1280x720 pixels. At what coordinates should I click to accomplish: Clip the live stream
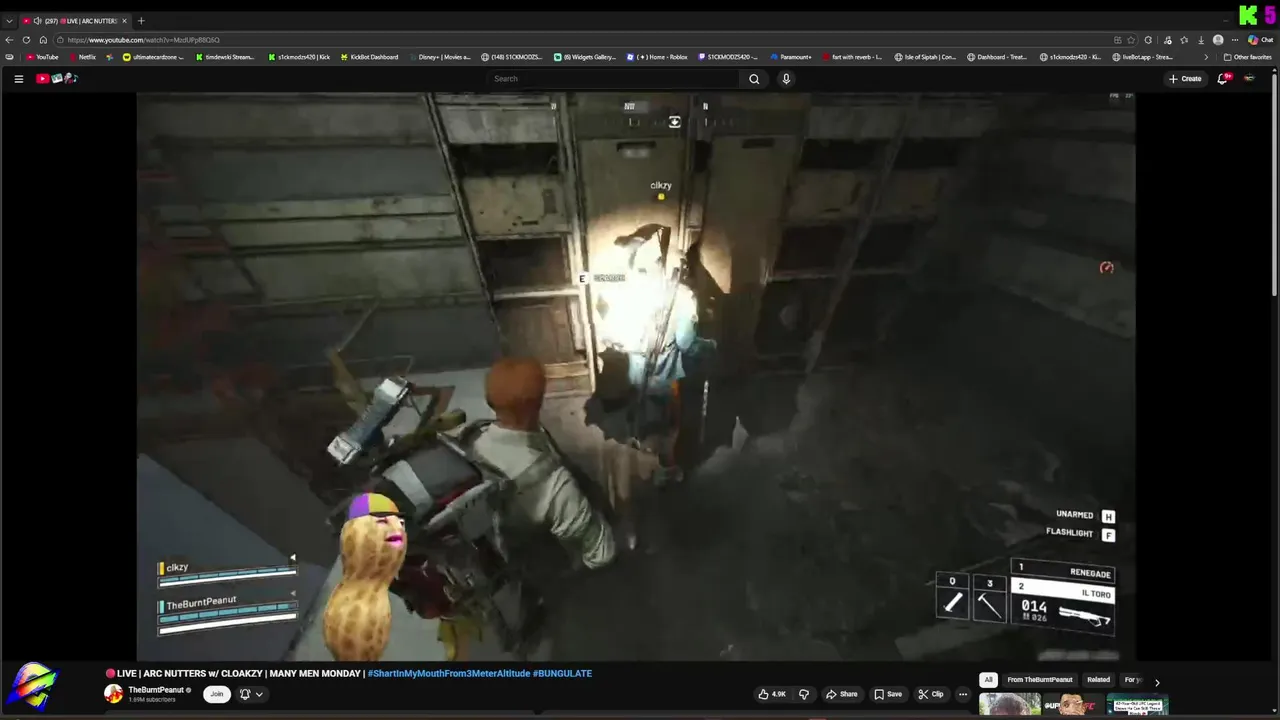pos(931,694)
